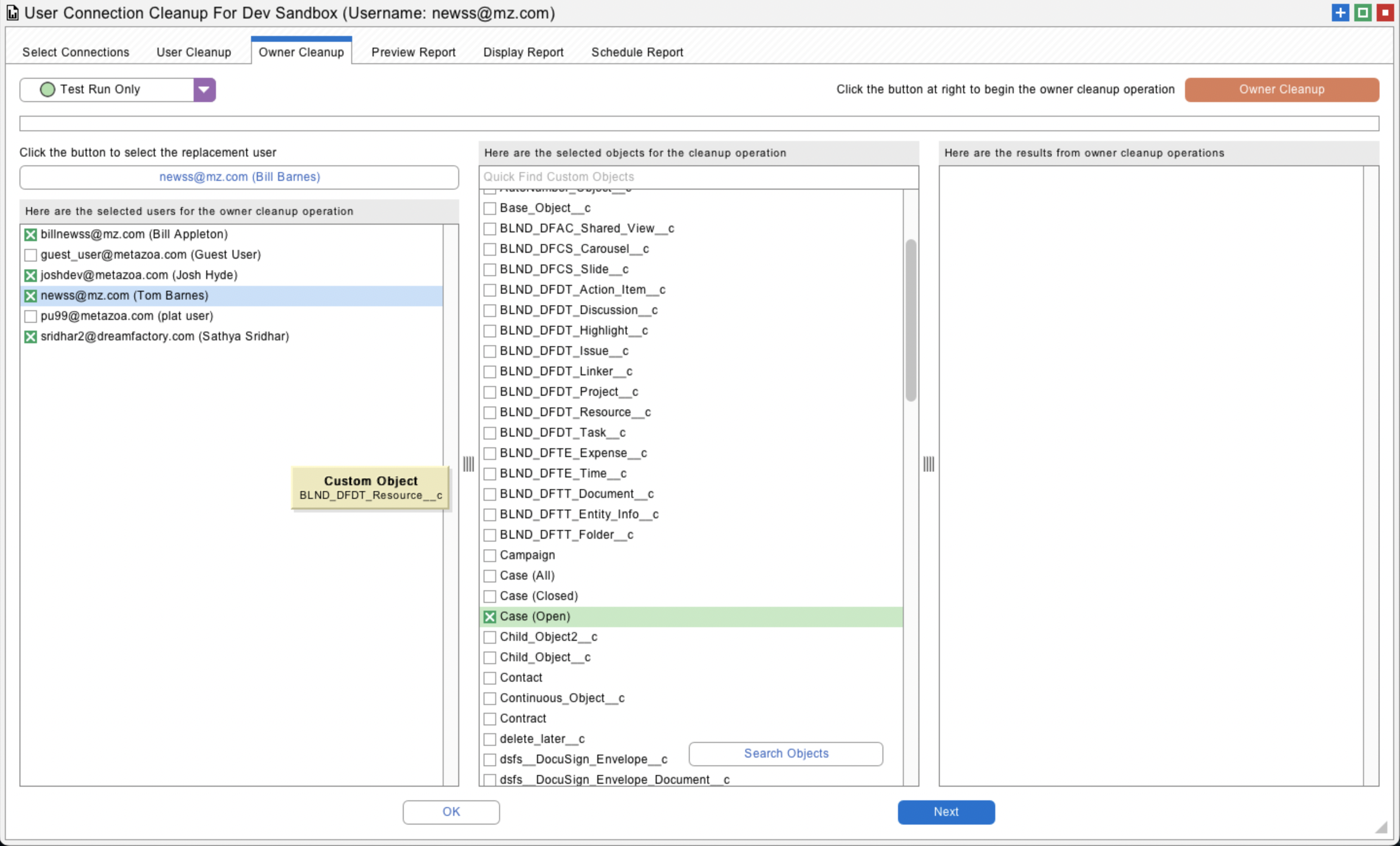This screenshot has height=846, width=1400.
Task: Check the guest_user@metazoa.com user checkbox
Action: pyautogui.click(x=31, y=255)
